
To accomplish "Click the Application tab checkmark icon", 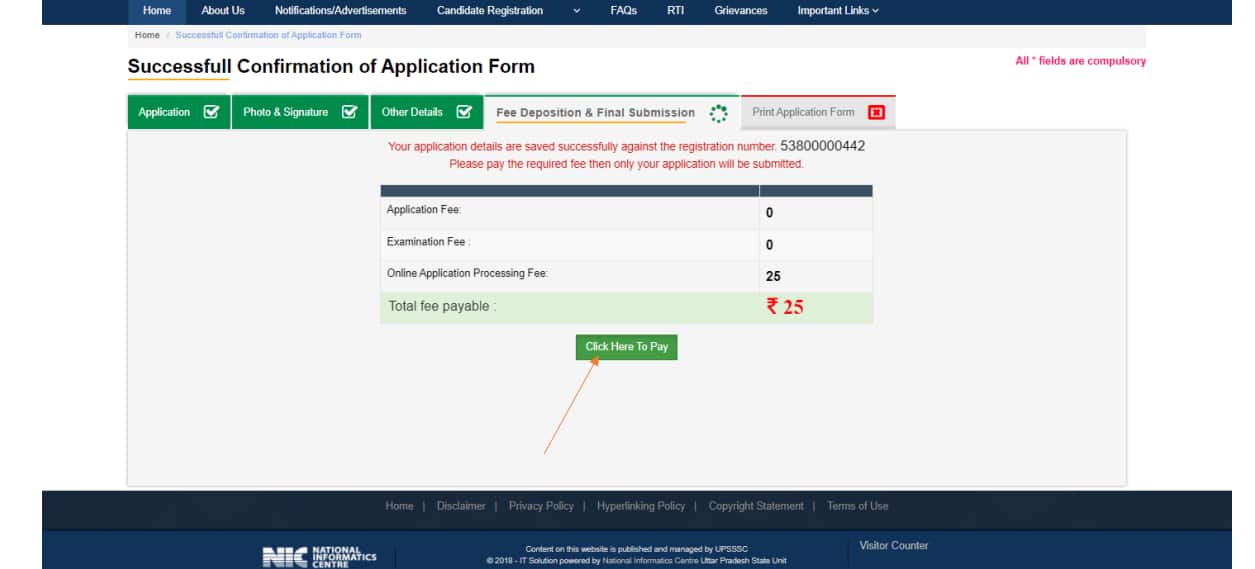I will (x=211, y=112).
